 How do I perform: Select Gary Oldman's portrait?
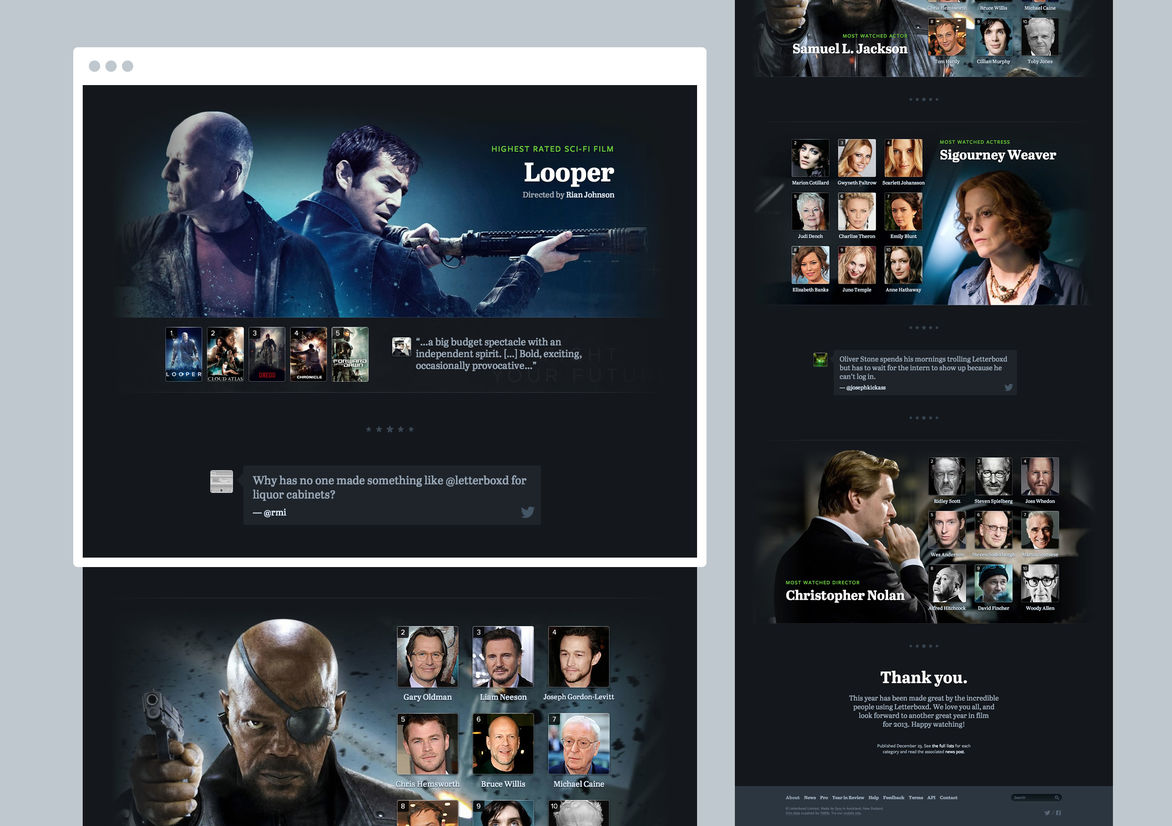(x=428, y=656)
